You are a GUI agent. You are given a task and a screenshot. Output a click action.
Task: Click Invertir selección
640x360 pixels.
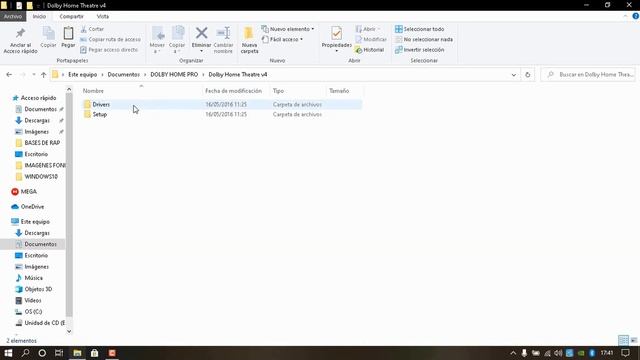420,49
